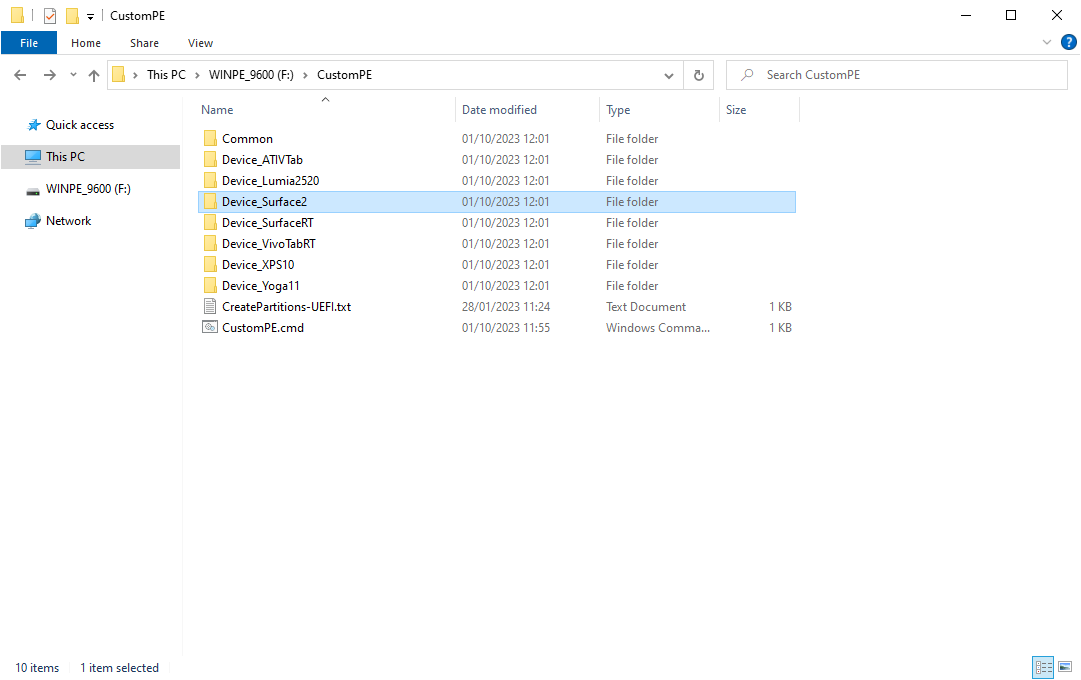Click the Device_XPS10 folder name

pyautogui.click(x=258, y=265)
